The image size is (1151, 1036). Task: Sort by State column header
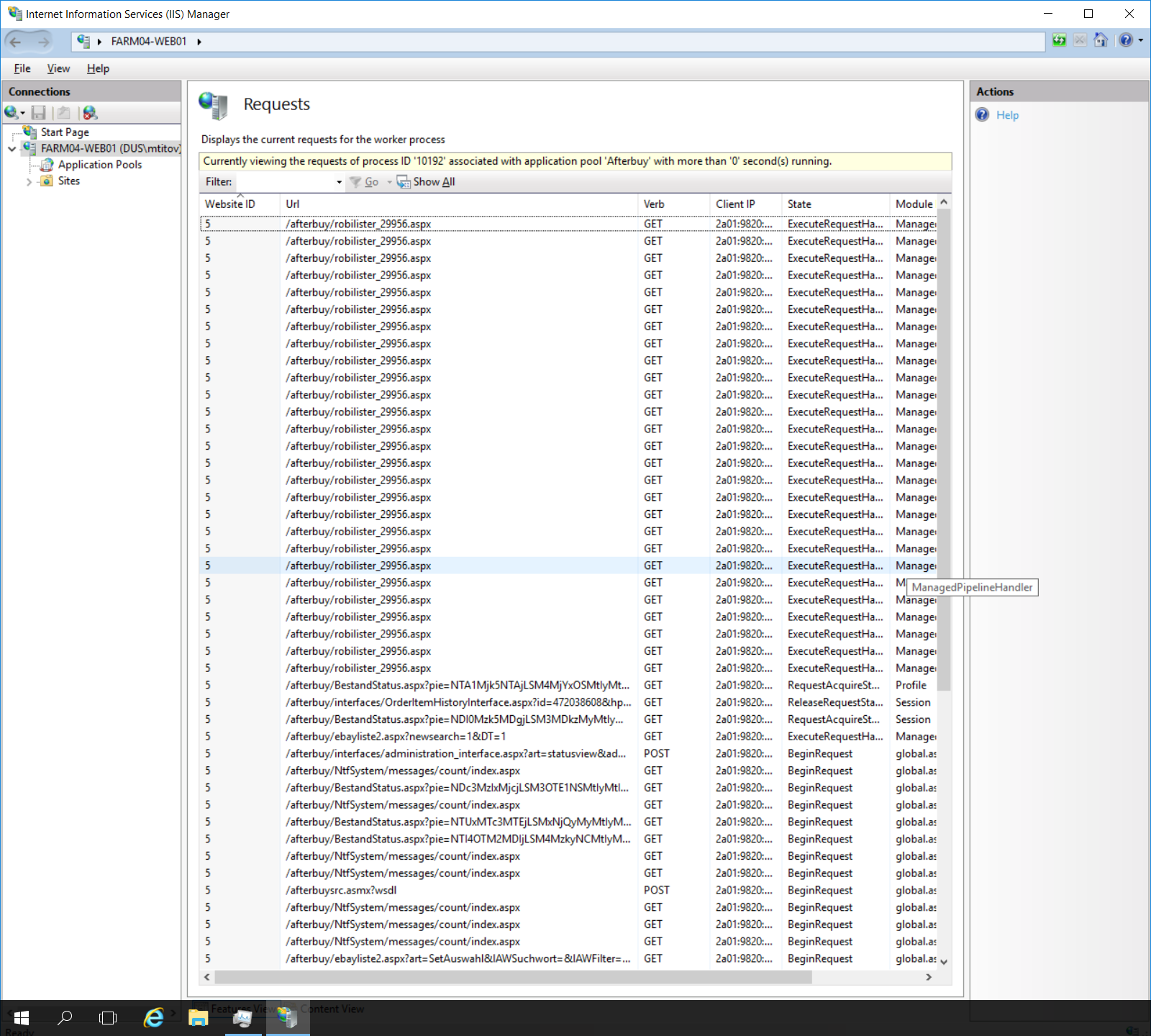tap(836, 204)
